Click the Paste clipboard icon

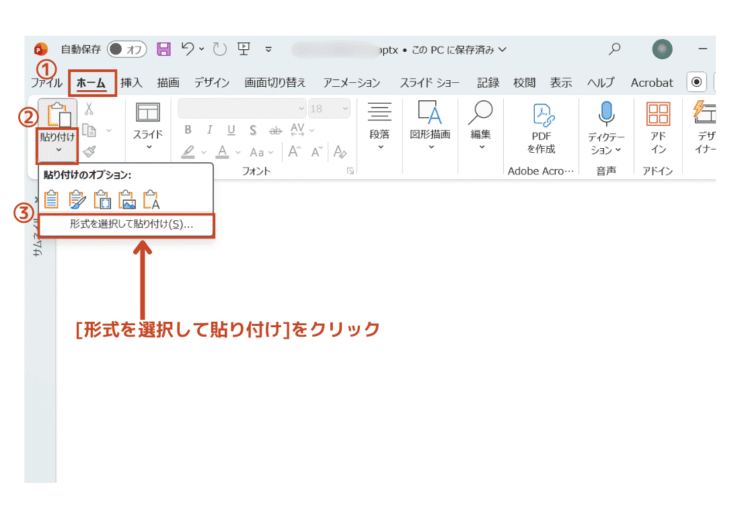click(59, 114)
